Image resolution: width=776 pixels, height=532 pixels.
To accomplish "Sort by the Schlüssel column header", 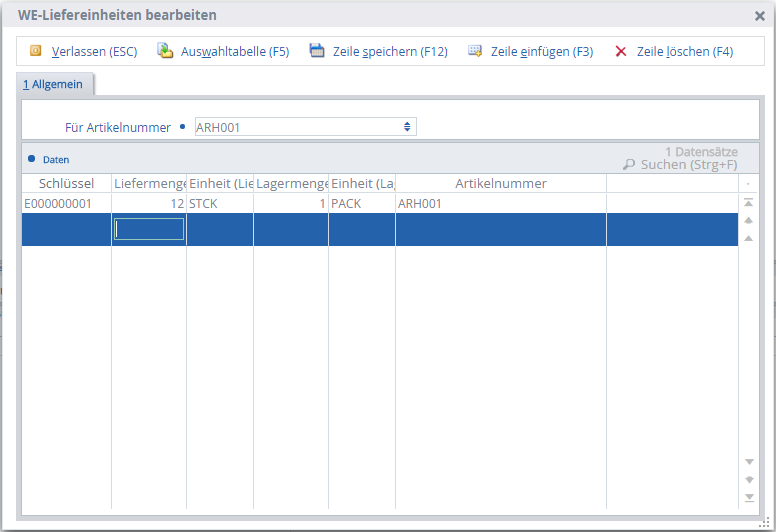I will [66, 184].
